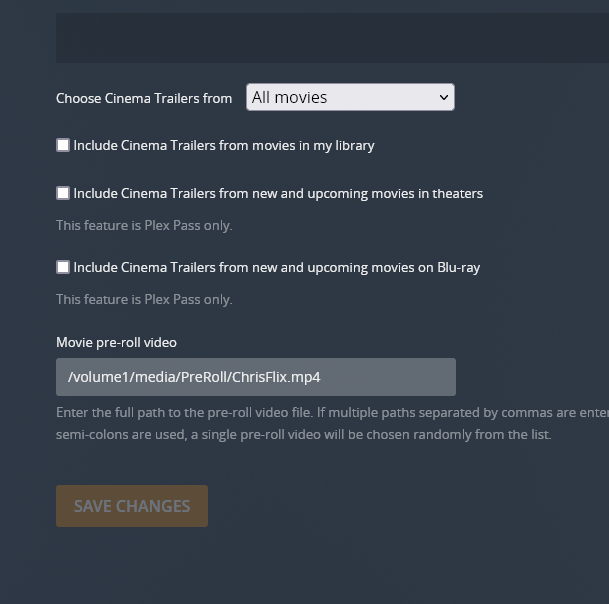
Task: Click the 'All movies' selected value text
Action: 290,97
